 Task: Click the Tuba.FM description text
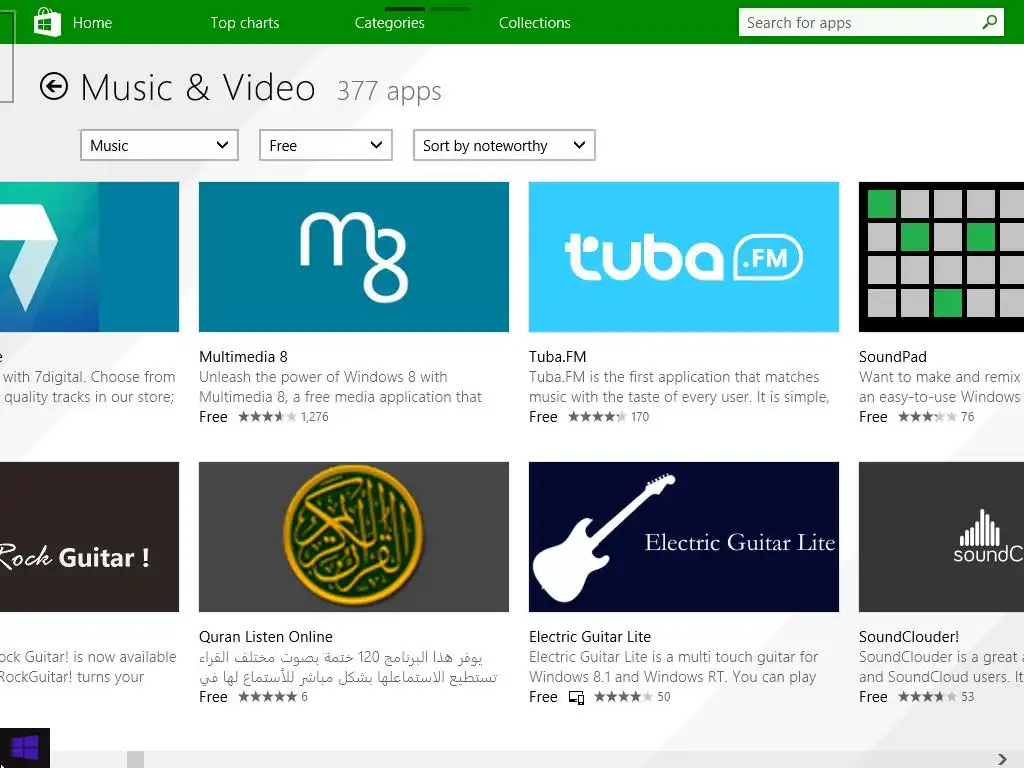coord(679,387)
